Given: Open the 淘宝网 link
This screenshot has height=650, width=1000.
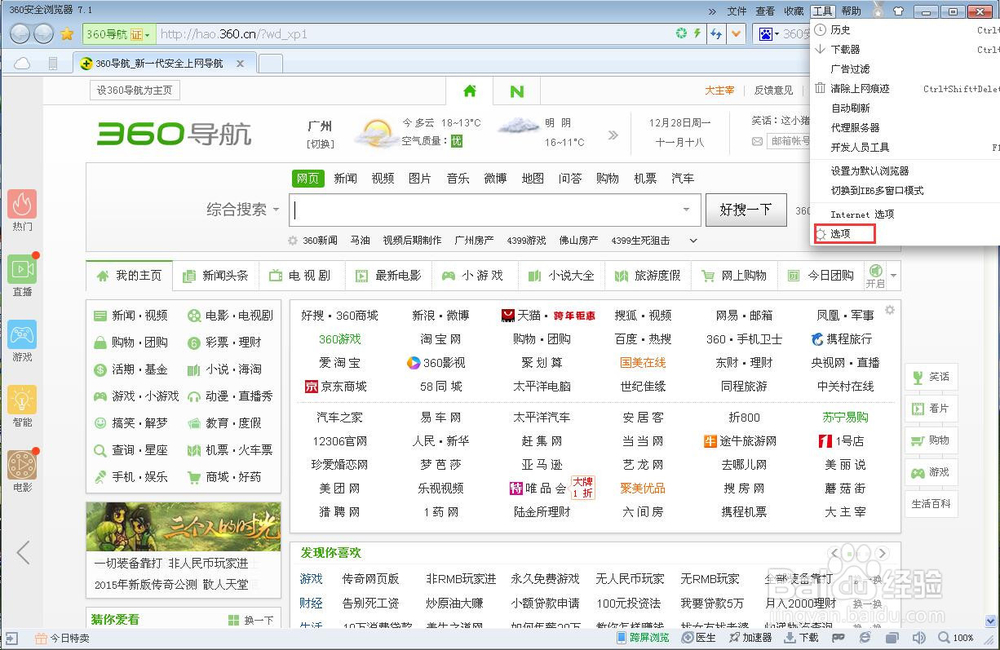Looking at the screenshot, I should pos(440,339).
